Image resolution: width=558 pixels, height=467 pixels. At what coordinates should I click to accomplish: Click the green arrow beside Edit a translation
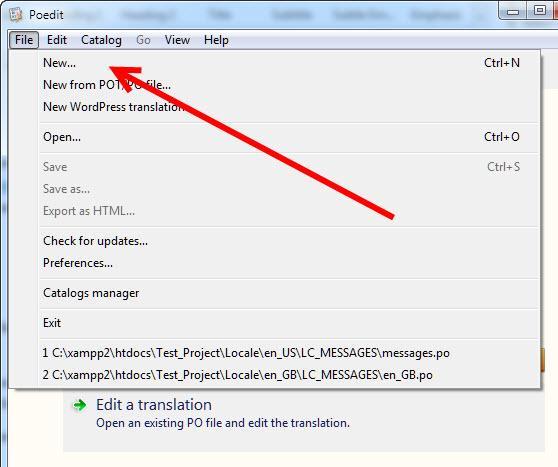80,405
